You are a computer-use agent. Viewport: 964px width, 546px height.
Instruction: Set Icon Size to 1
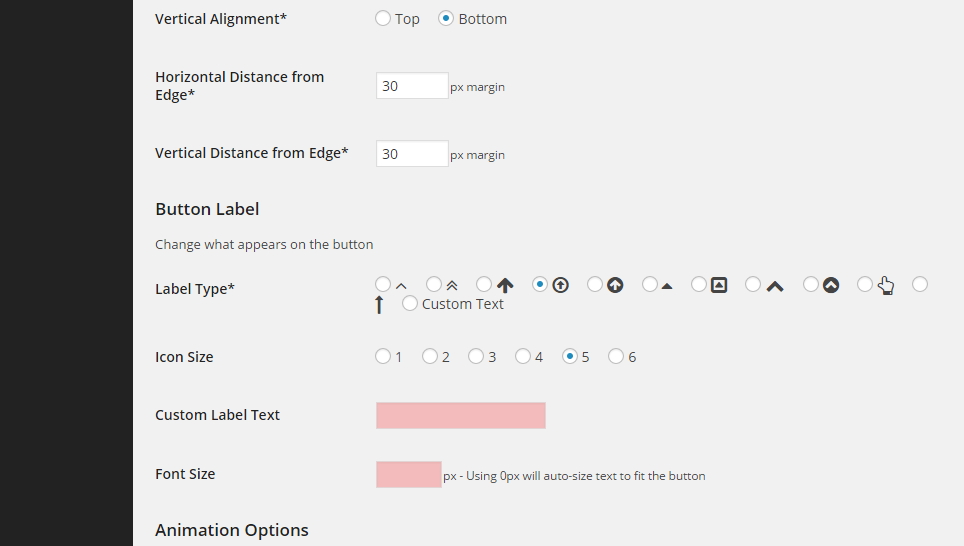tap(383, 356)
